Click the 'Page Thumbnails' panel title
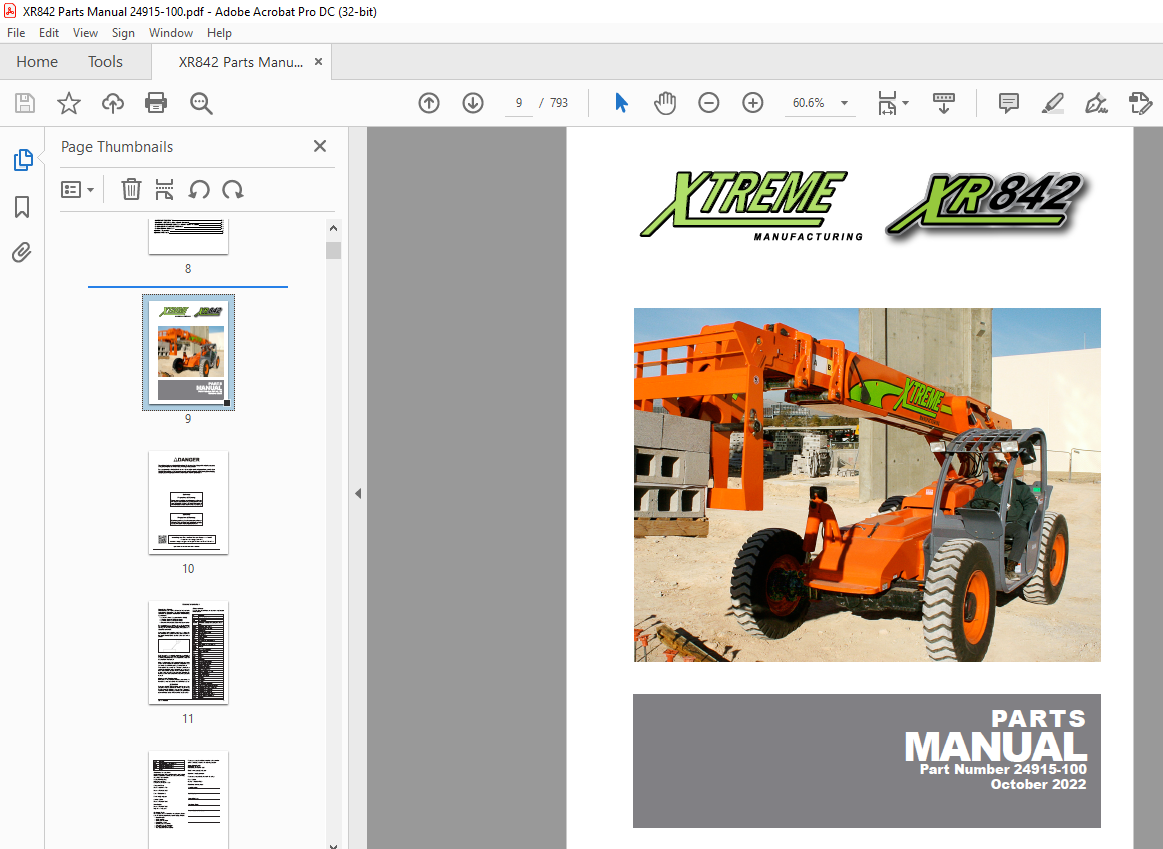 [x=116, y=147]
